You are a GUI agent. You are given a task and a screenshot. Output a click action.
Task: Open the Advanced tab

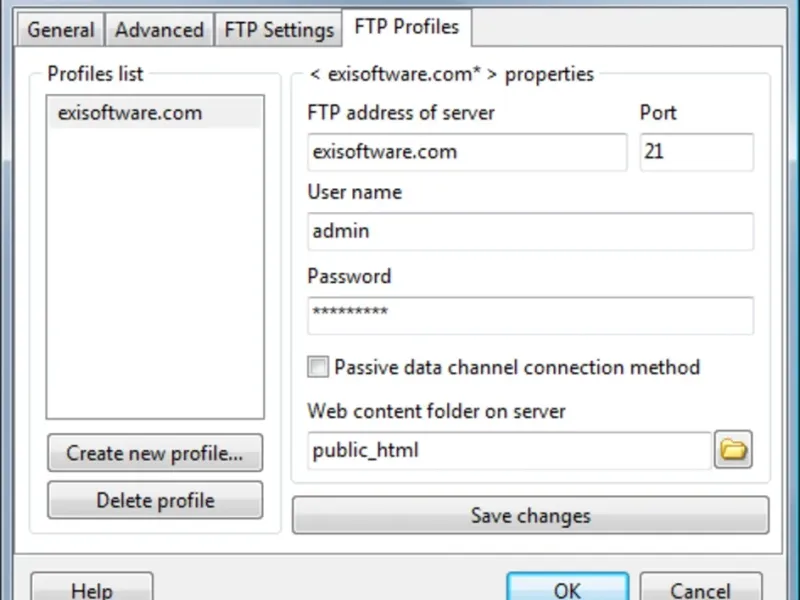159,30
